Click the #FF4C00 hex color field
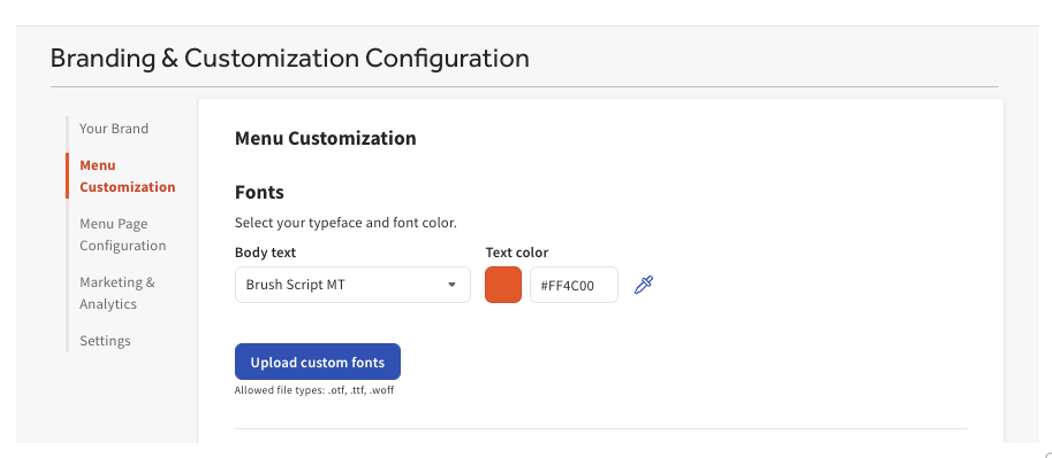 click(x=573, y=285)
